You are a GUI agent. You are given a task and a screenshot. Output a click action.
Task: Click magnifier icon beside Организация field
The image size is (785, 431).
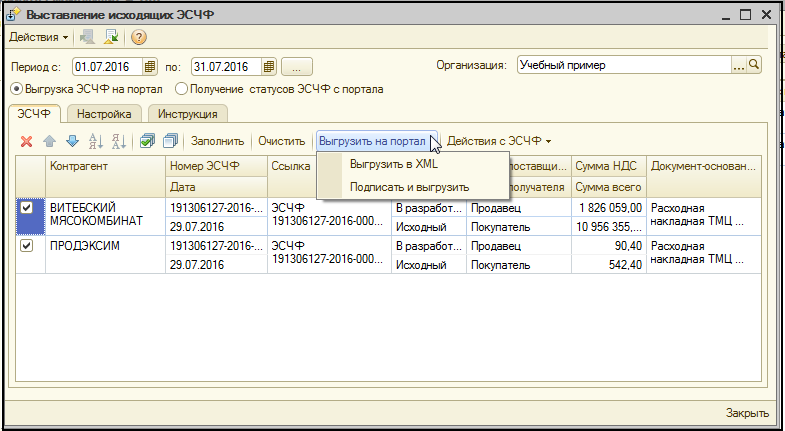point(754,65)
